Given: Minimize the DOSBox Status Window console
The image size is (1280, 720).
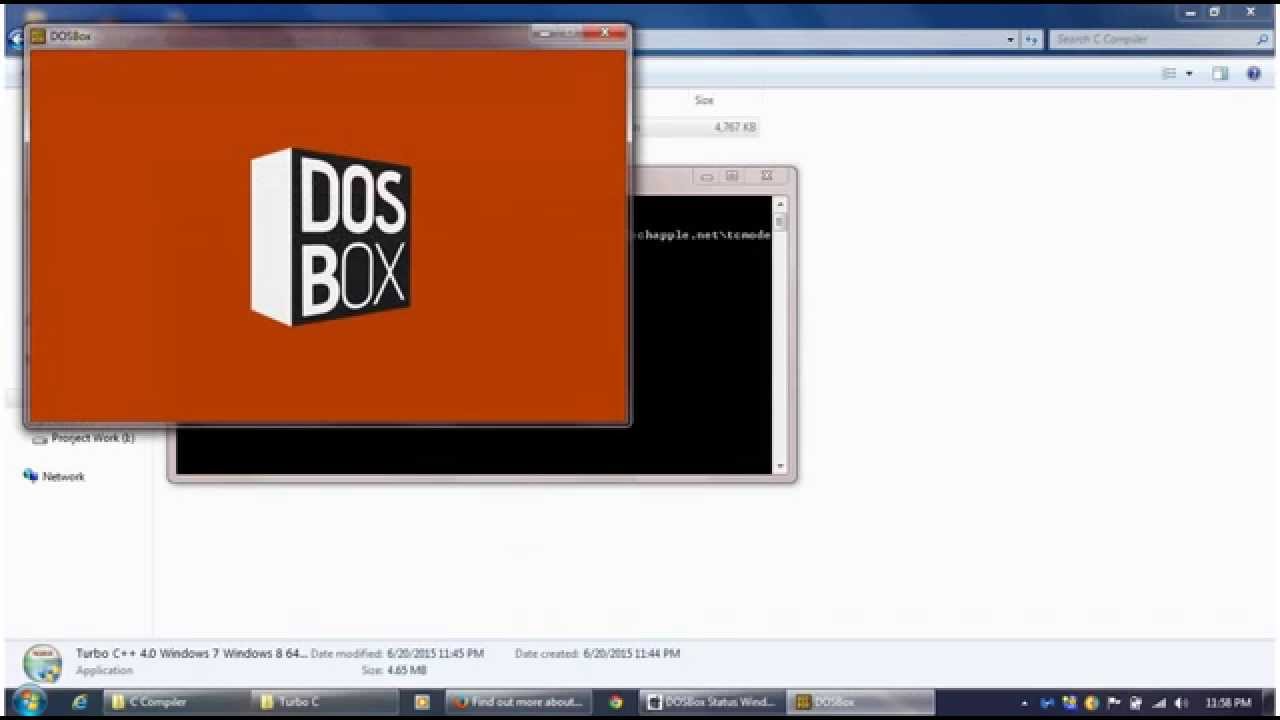Looking at the screenshot, I should (x=707, y=176).
